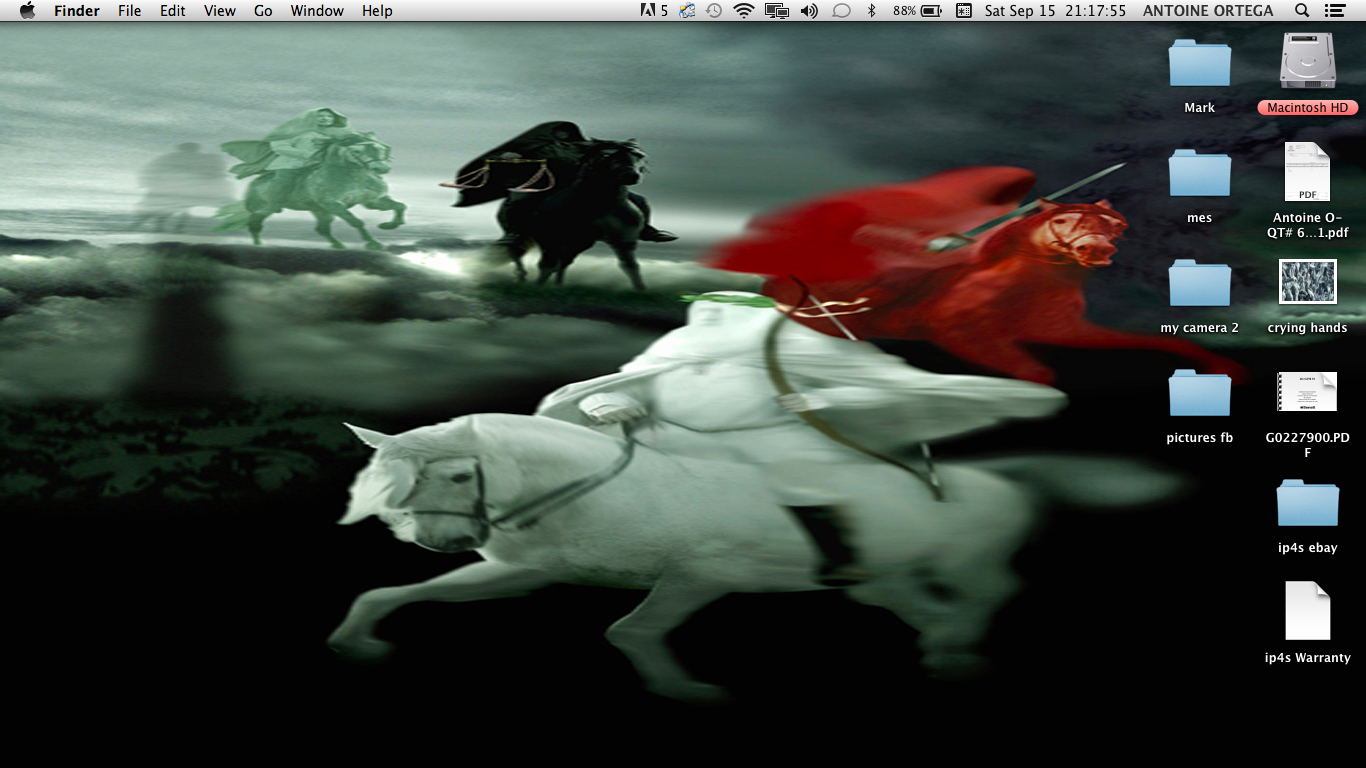The image size is (1366, 768).
Task: Select the Antoine O-QT# PDF file icon
Action: (1308, 172)
